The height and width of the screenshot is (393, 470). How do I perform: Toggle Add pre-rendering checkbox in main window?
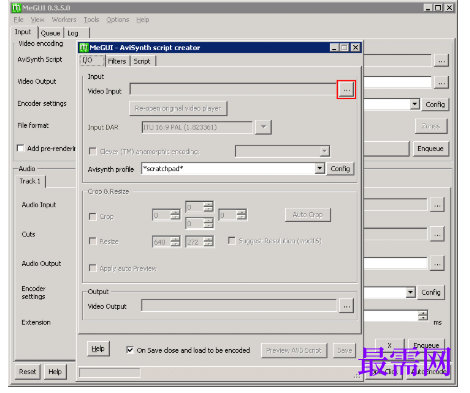pos(20,148)
